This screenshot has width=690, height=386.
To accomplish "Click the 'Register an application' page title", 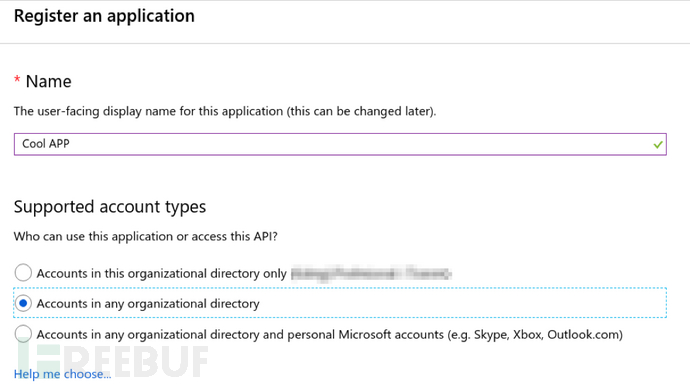I will pos(104,16).
